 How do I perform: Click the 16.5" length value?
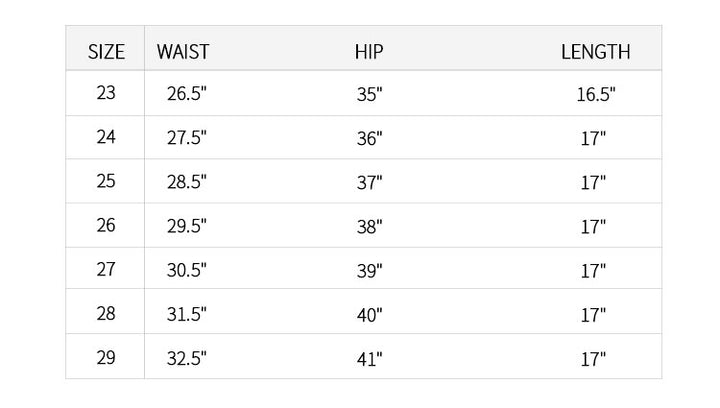596,95
